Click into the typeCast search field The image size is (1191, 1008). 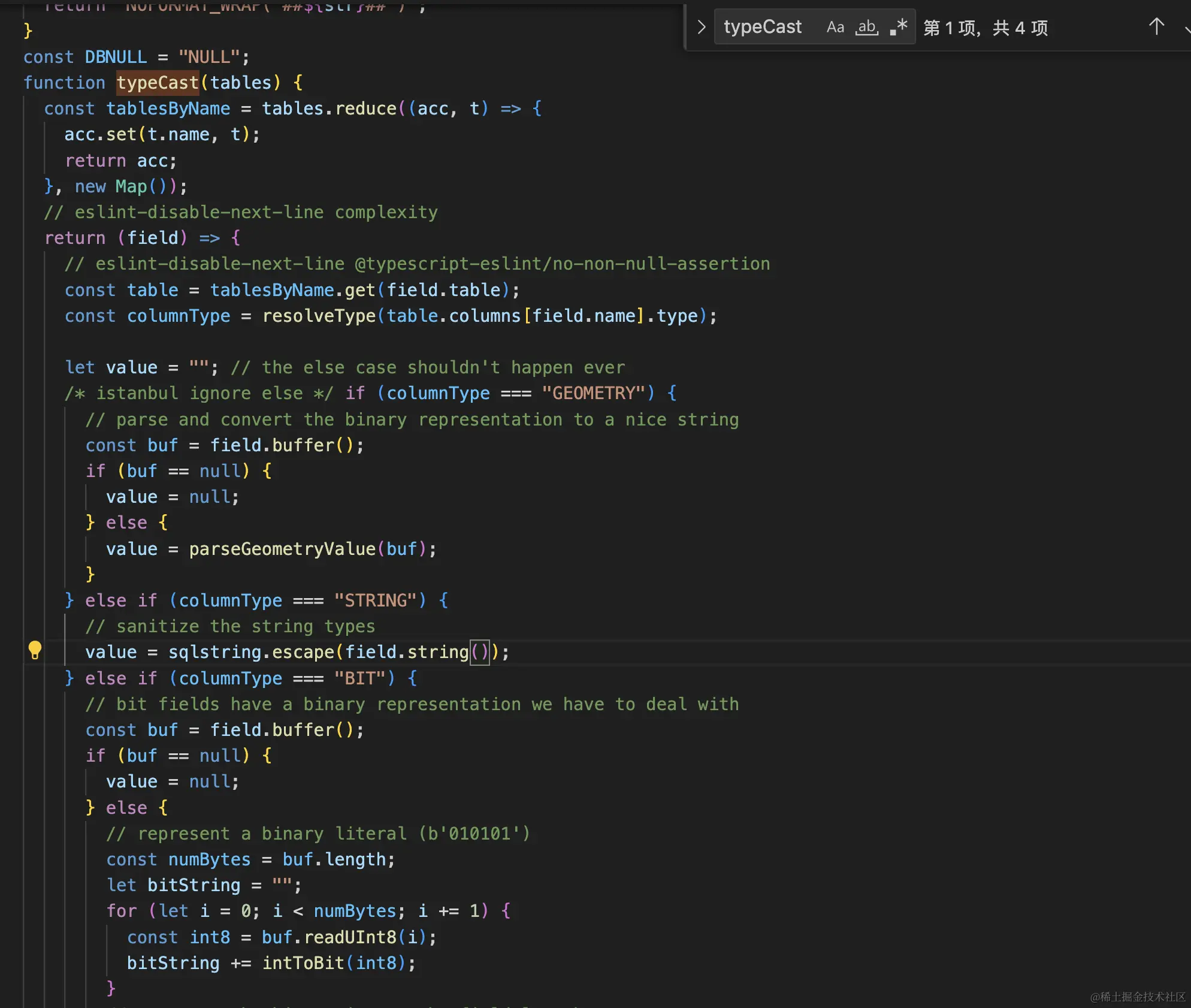[762, 28]
